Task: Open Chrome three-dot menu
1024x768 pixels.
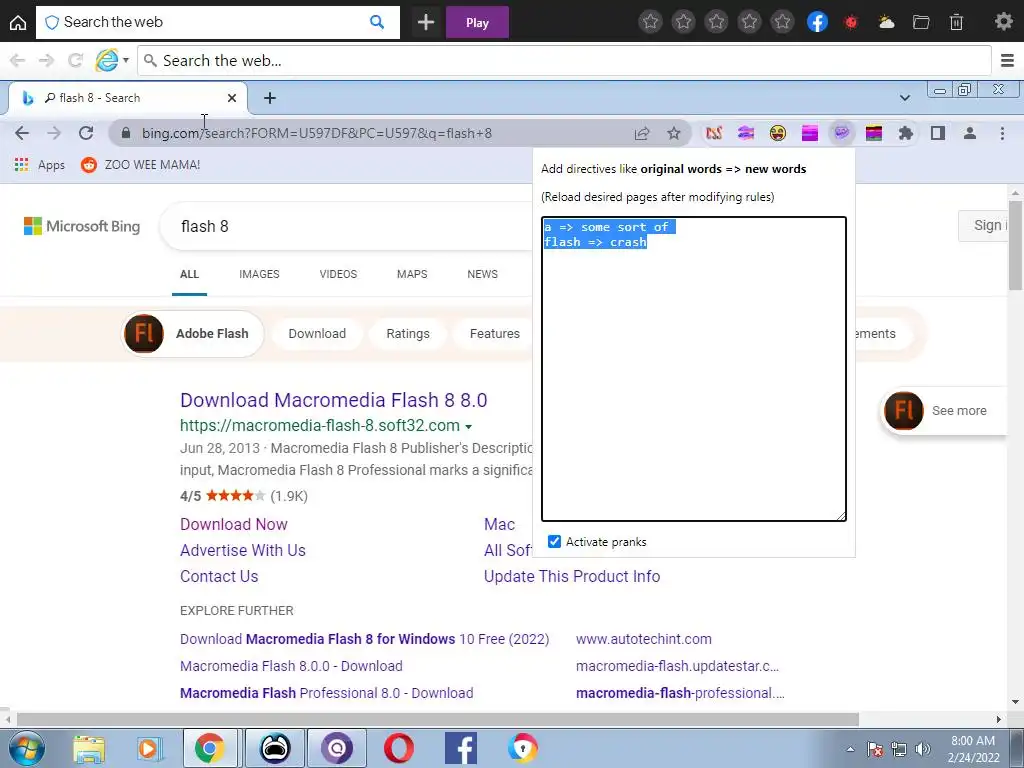Action: click(x=1002, y=133)
